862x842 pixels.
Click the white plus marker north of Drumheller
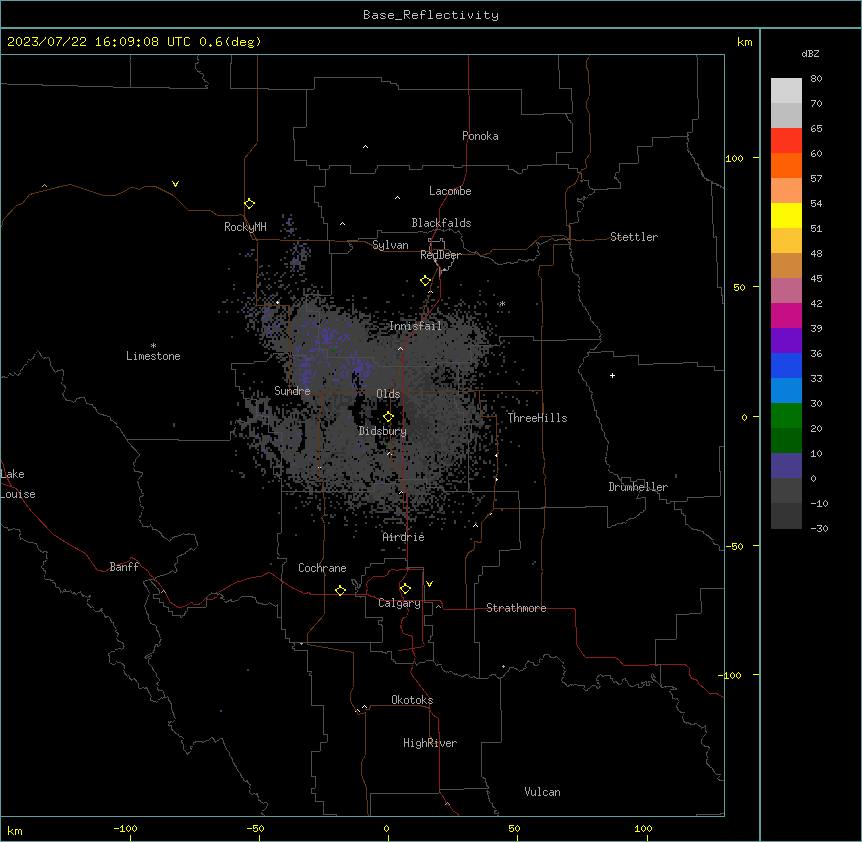[612, 375]
